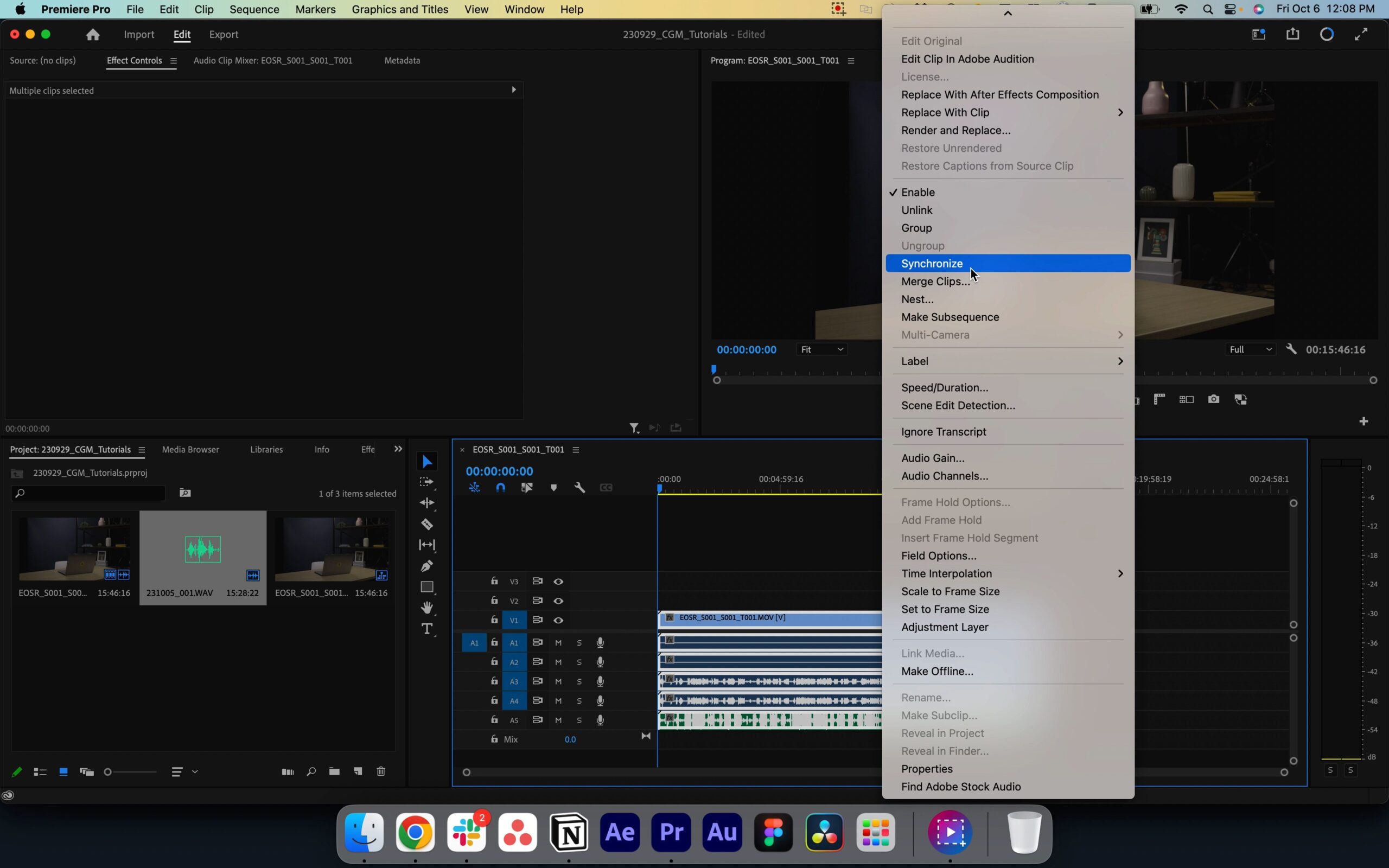Create a new bin in the Project panel

click(x=335, y=771)
